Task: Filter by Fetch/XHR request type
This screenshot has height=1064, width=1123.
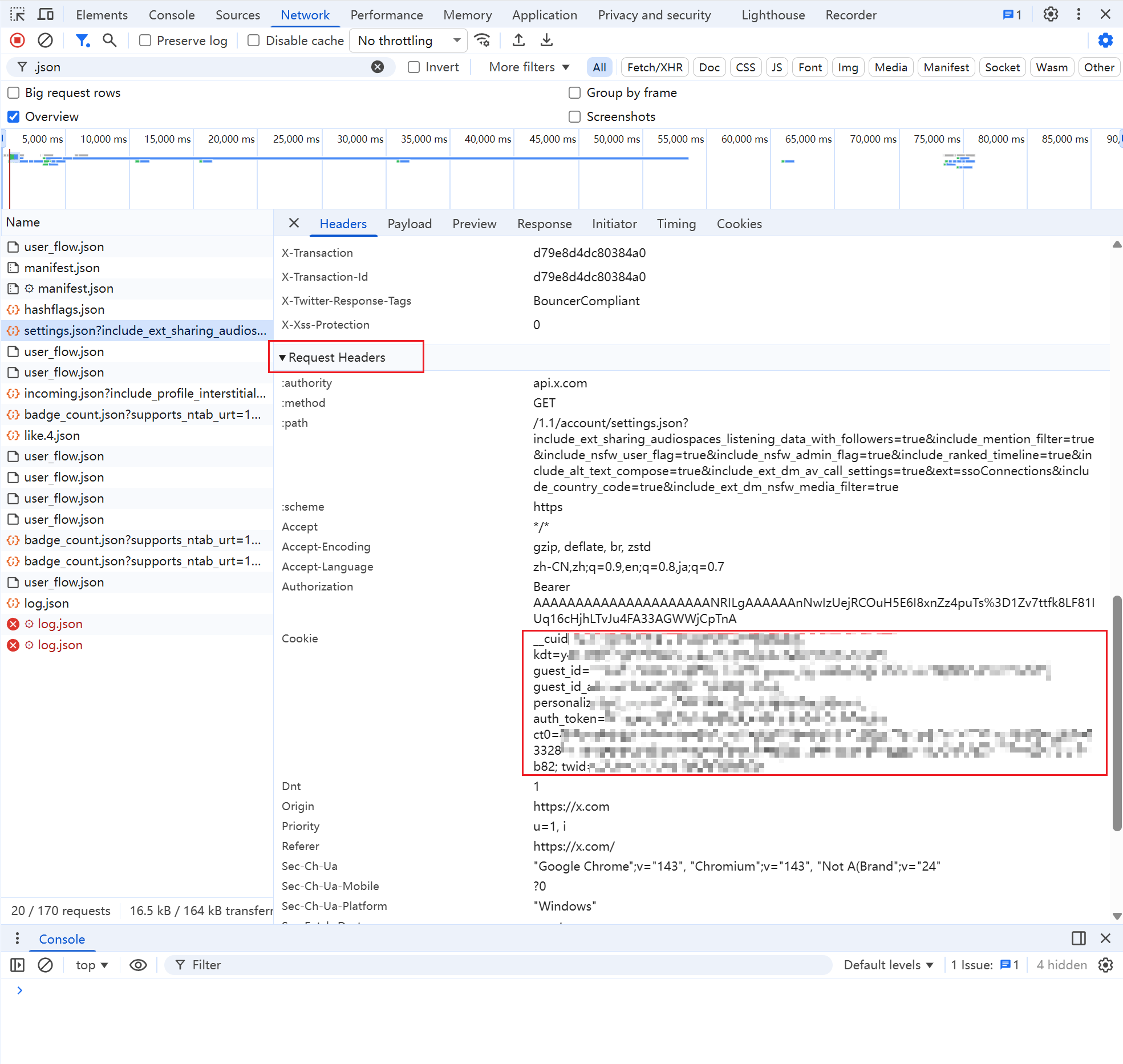Action: click(x=654, y=67)
